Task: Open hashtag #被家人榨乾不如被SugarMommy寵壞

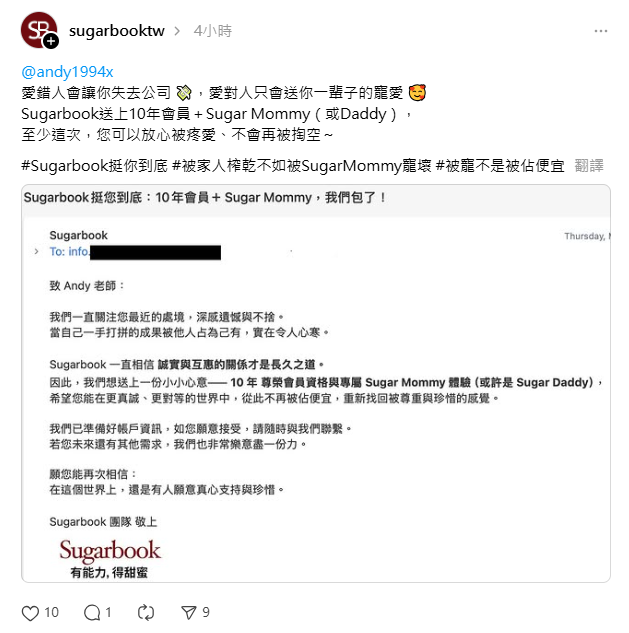Action: coord(302,166)
